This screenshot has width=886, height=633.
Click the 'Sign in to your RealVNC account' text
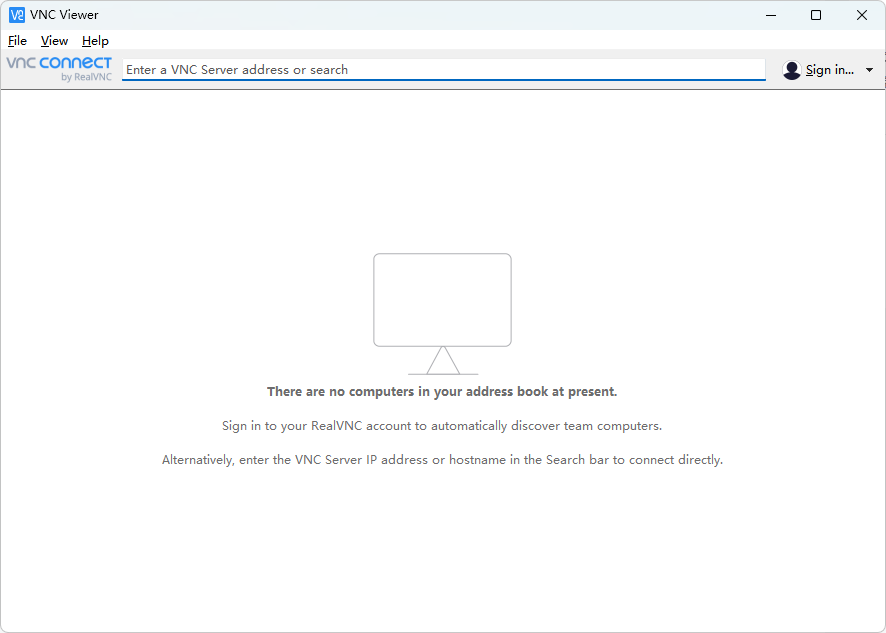tap(442, 426)
